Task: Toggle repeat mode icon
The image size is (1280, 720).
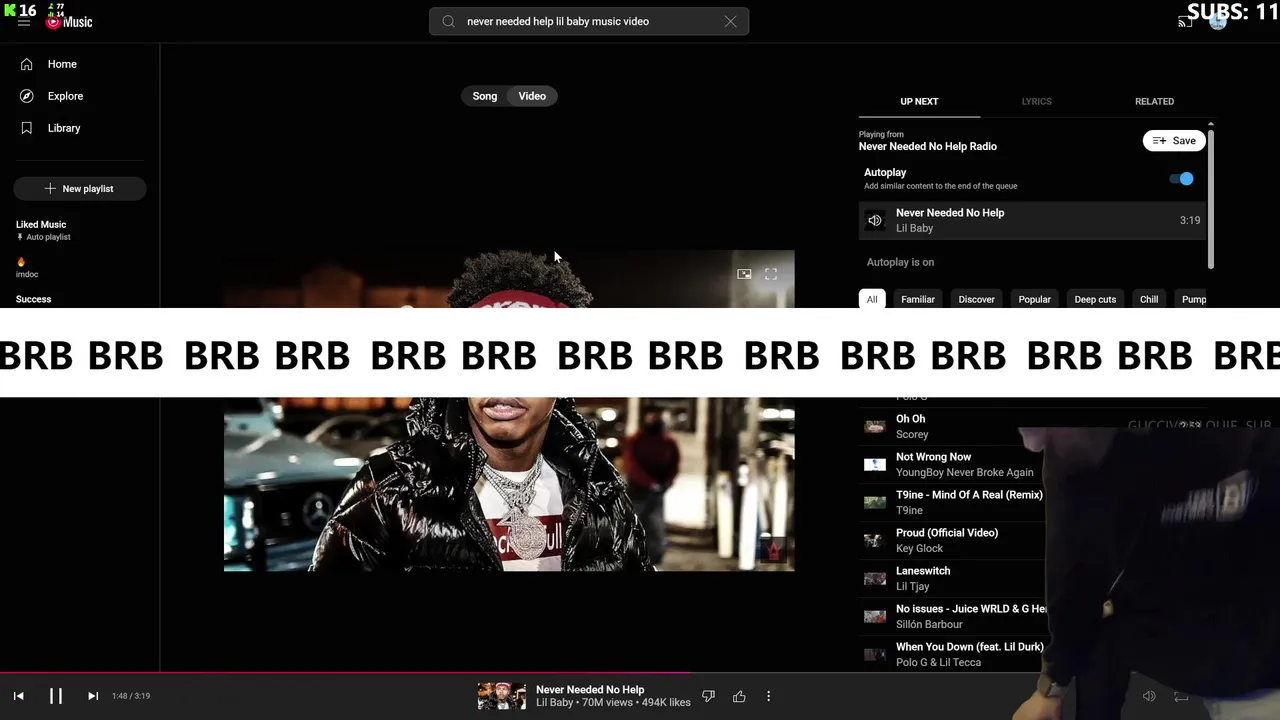Action: tap(1181, 696)
